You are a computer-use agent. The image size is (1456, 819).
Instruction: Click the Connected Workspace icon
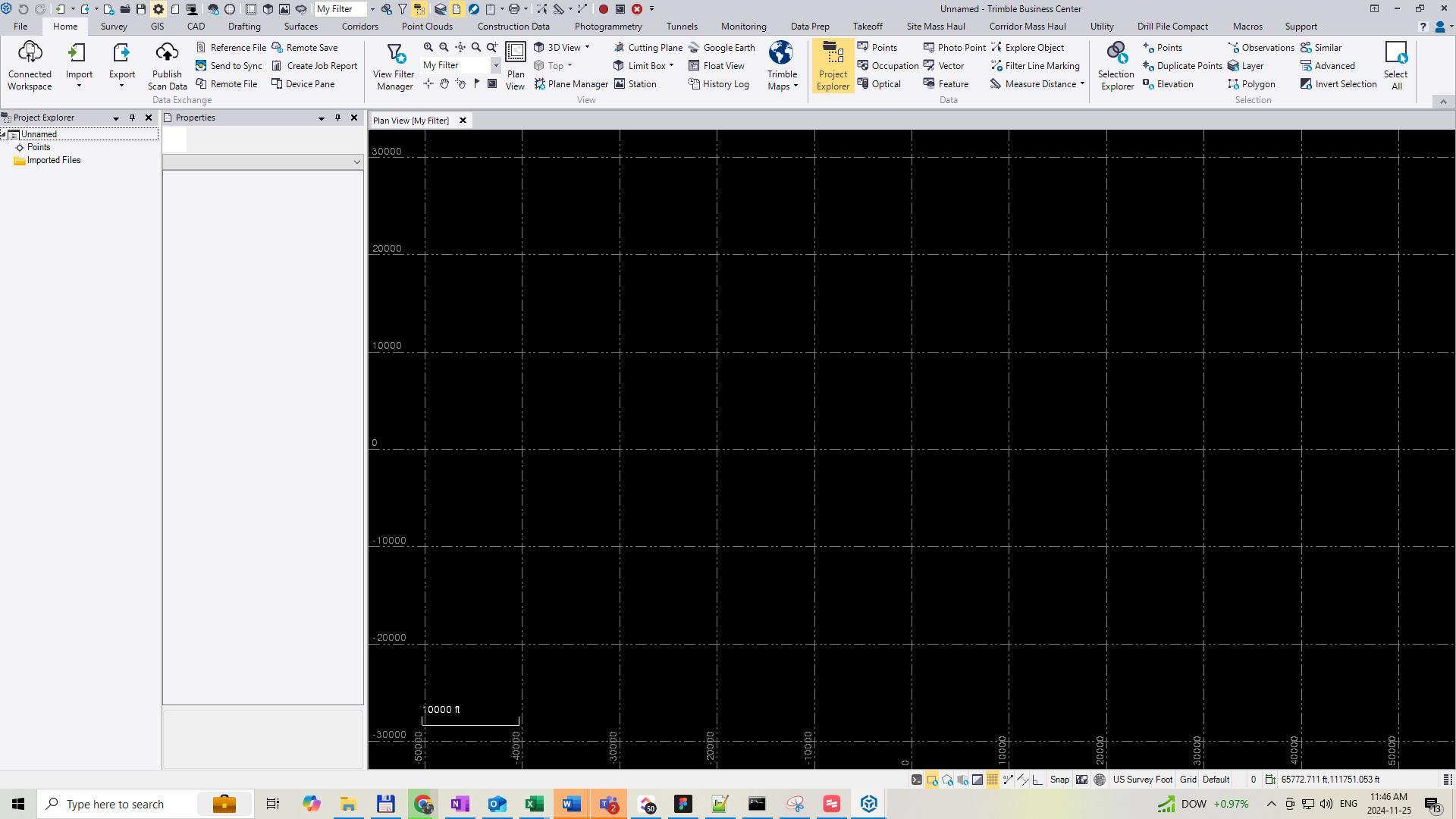[30, 54]
